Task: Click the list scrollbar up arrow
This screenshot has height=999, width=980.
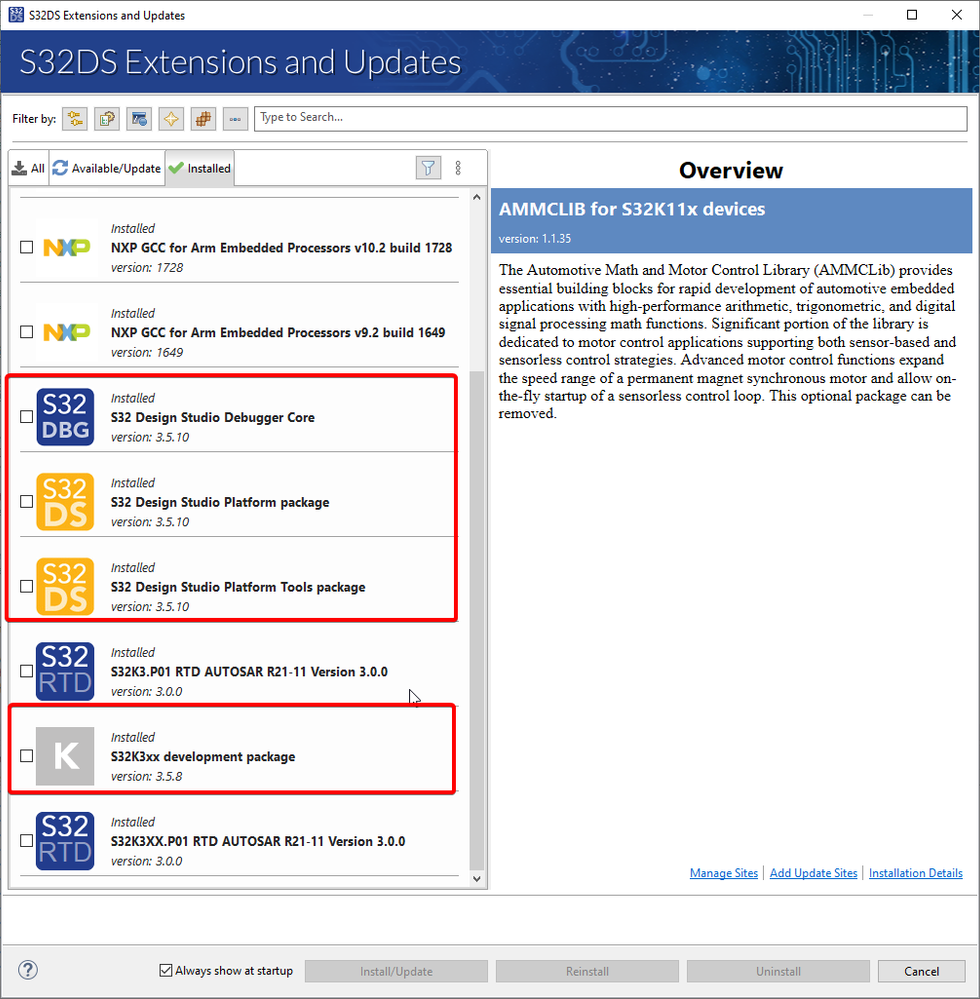Action: tap(477, 198)
